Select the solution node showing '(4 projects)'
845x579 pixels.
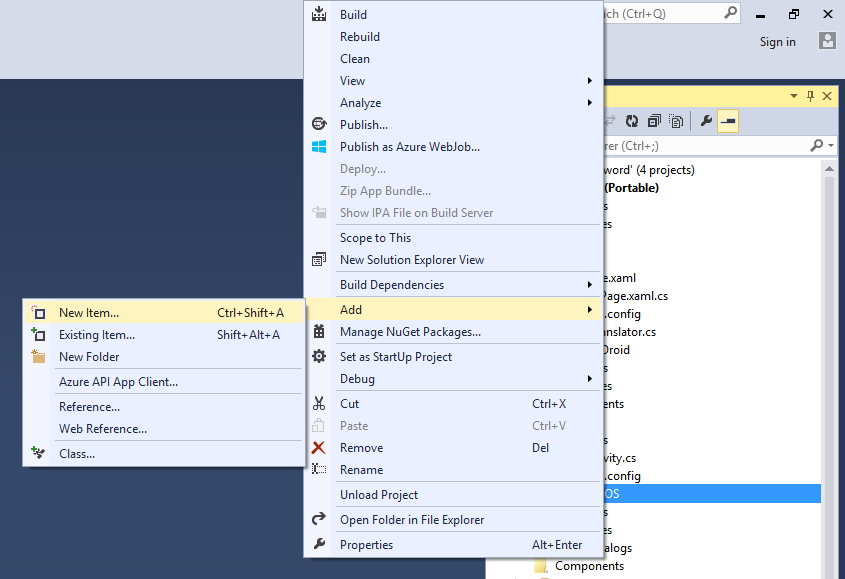pyautogui.click(x=649, y=170)
